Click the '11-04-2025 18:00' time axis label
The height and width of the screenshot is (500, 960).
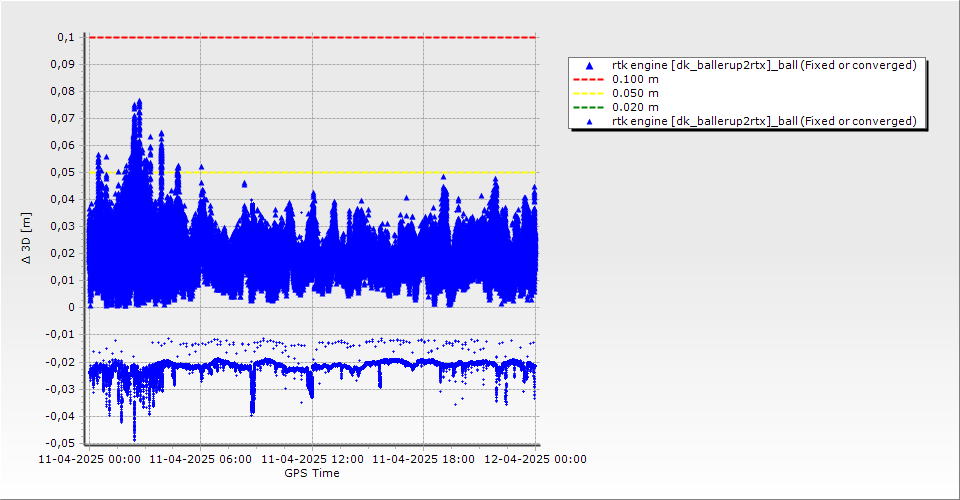click(423, 459)
